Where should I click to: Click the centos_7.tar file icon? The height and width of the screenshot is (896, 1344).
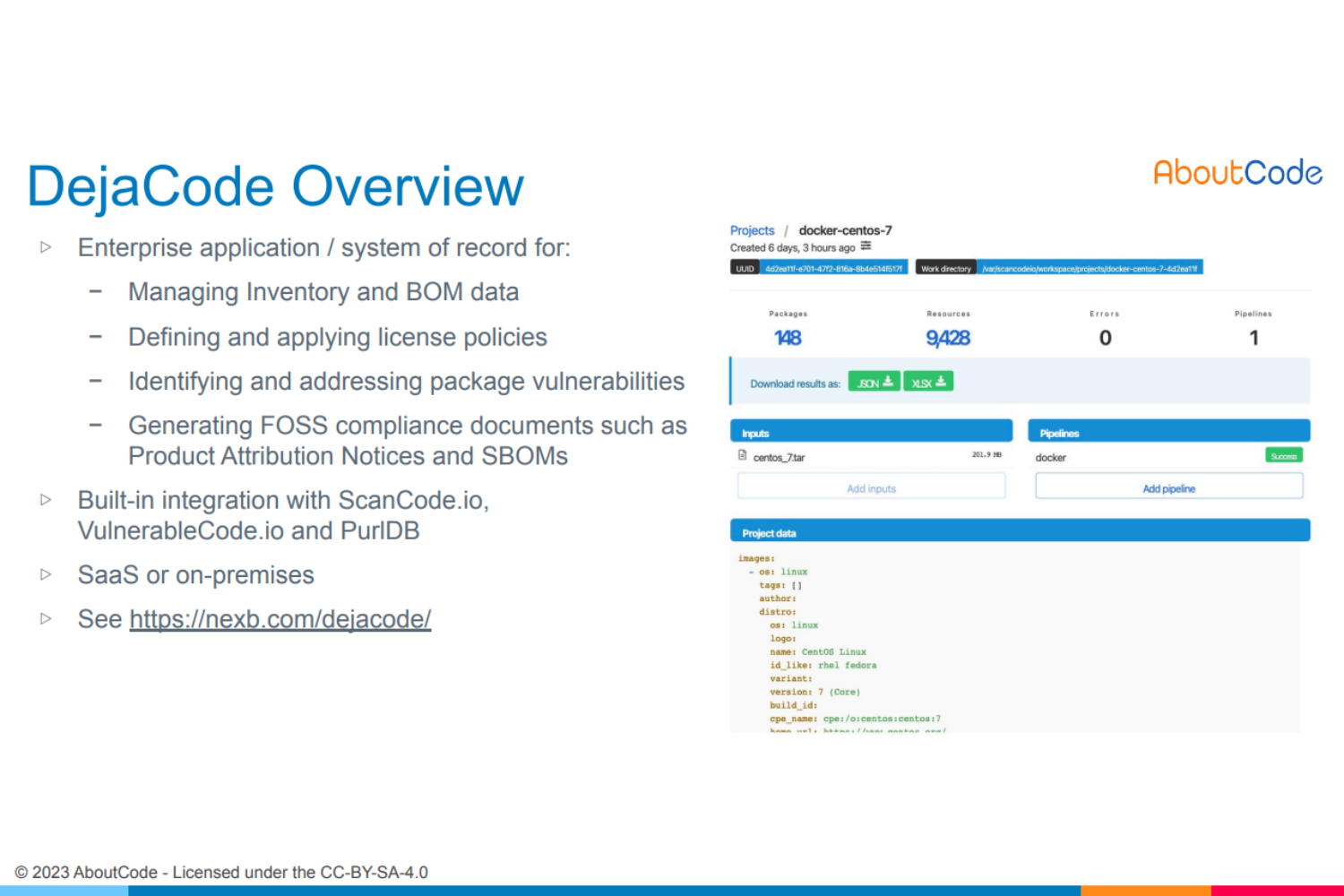coord(742,455)
